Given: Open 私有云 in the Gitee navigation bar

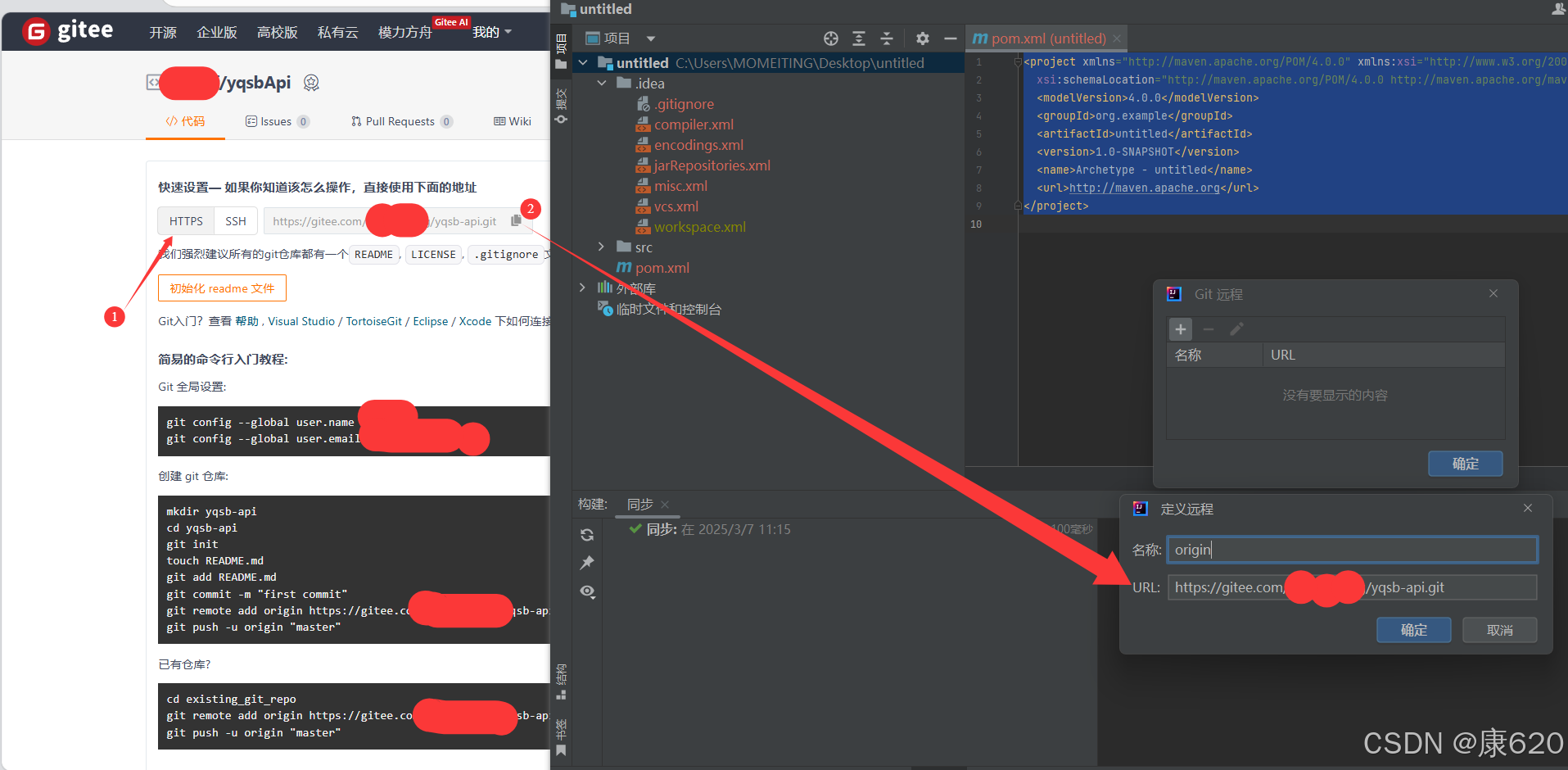Looking at the screenshot, I should point(338,32).
